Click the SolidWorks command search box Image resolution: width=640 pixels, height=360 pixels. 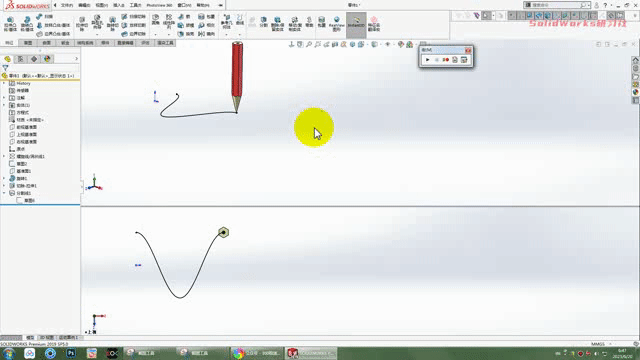[558, 5]
